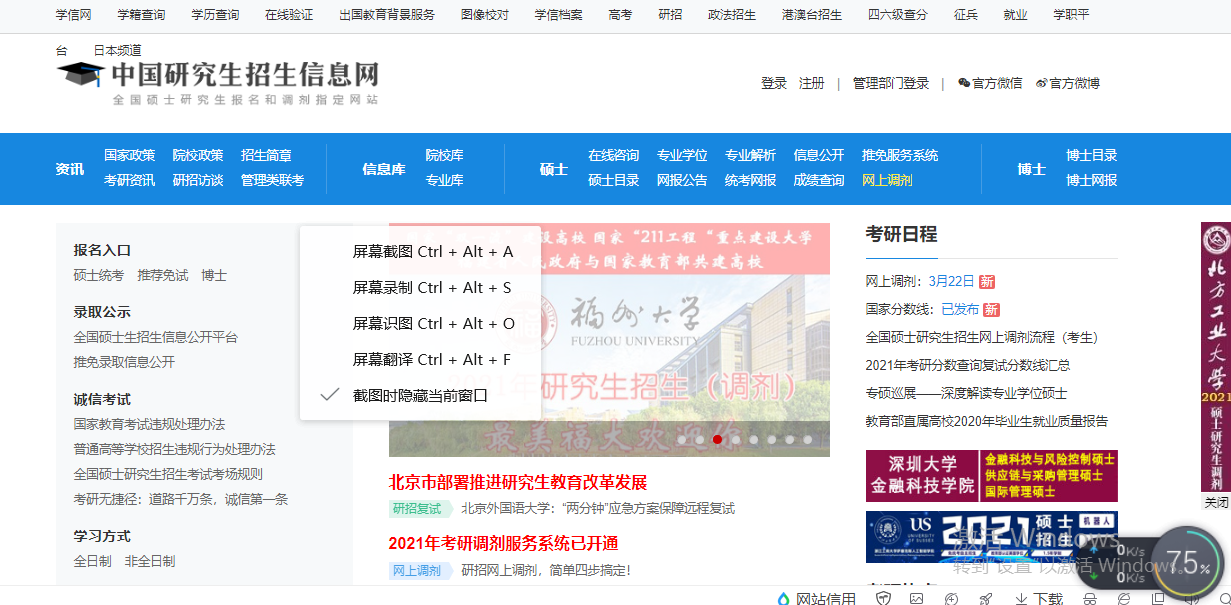
Task: Open 国家政策 in blue navigation
Action: click(x=130, y=155)
